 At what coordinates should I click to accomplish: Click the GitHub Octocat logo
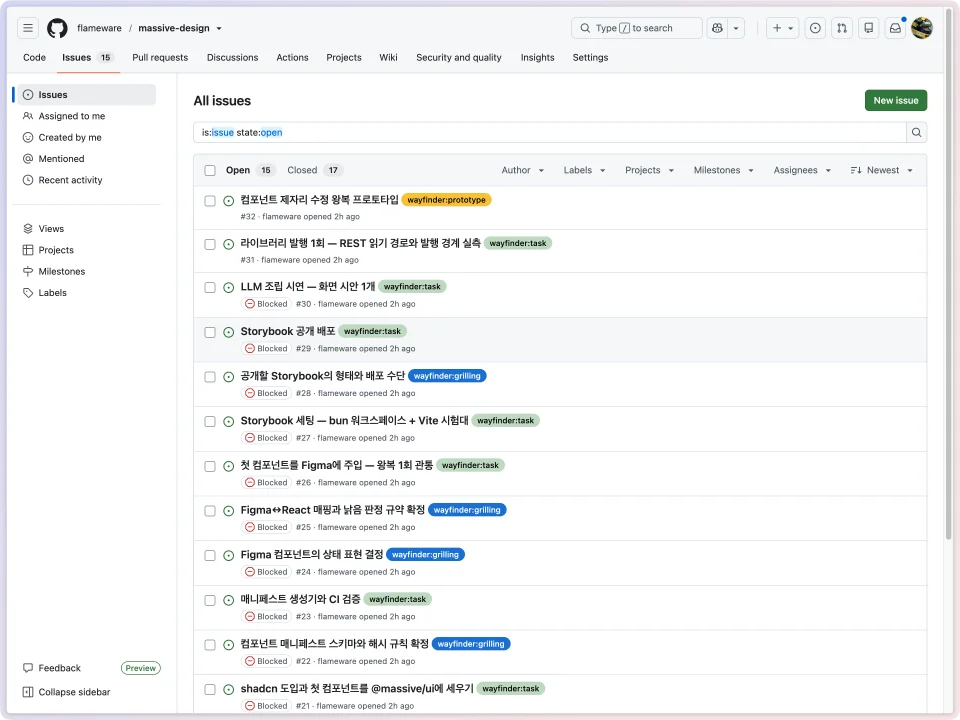57,28
